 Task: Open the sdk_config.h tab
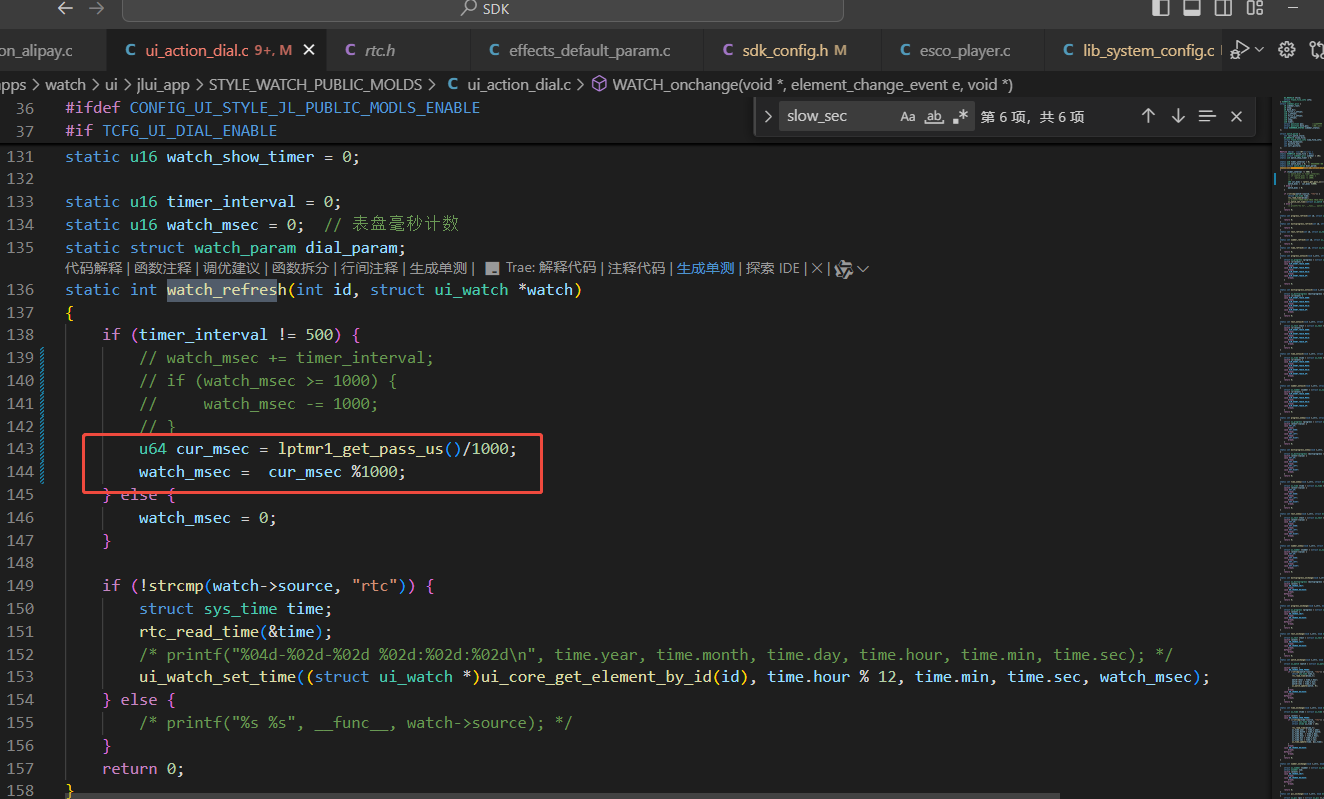(784, 50)
